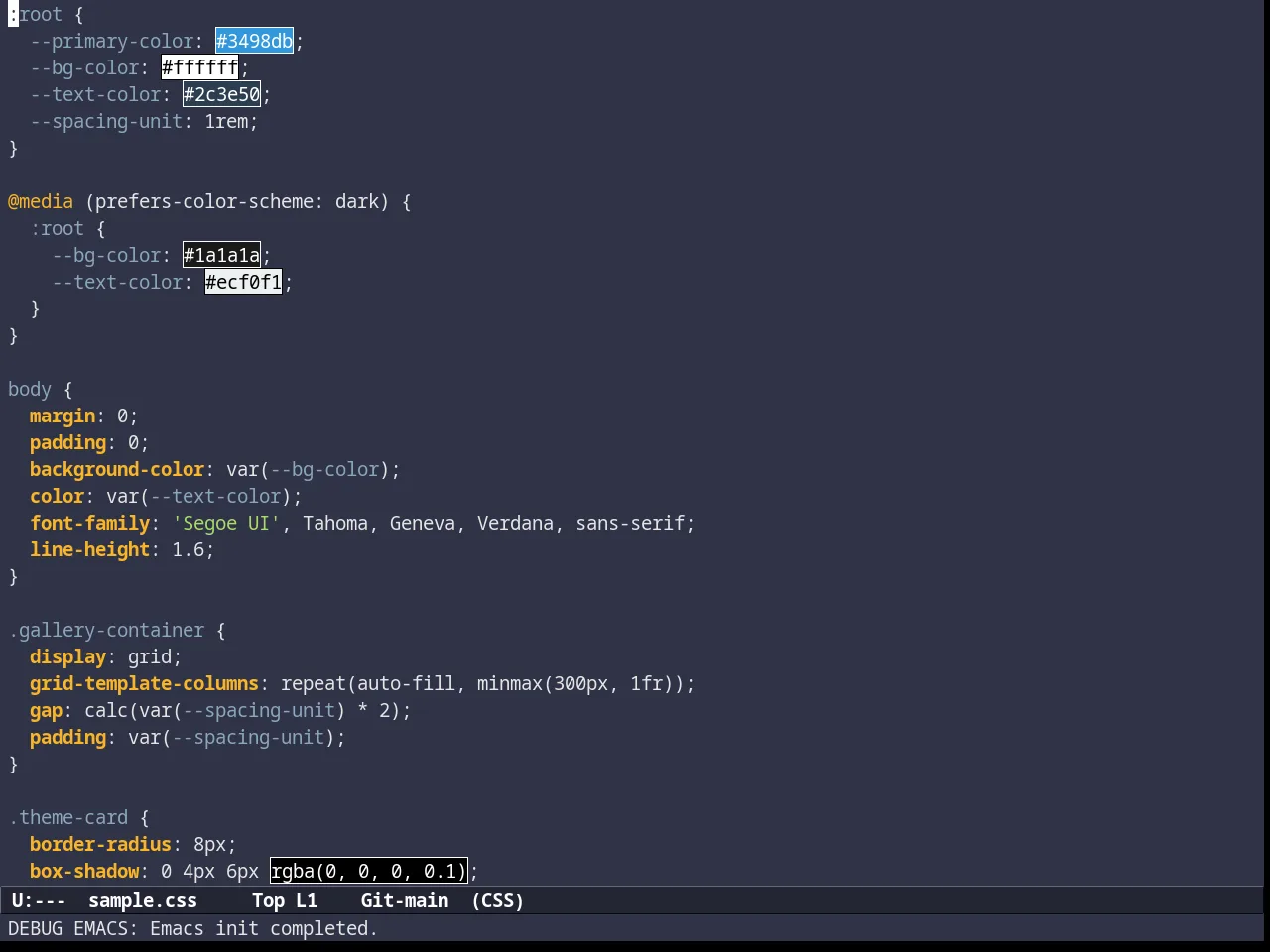Click the 'Segoe UI' string
The height and width of the screenshot is (952, 1270).
226,523
